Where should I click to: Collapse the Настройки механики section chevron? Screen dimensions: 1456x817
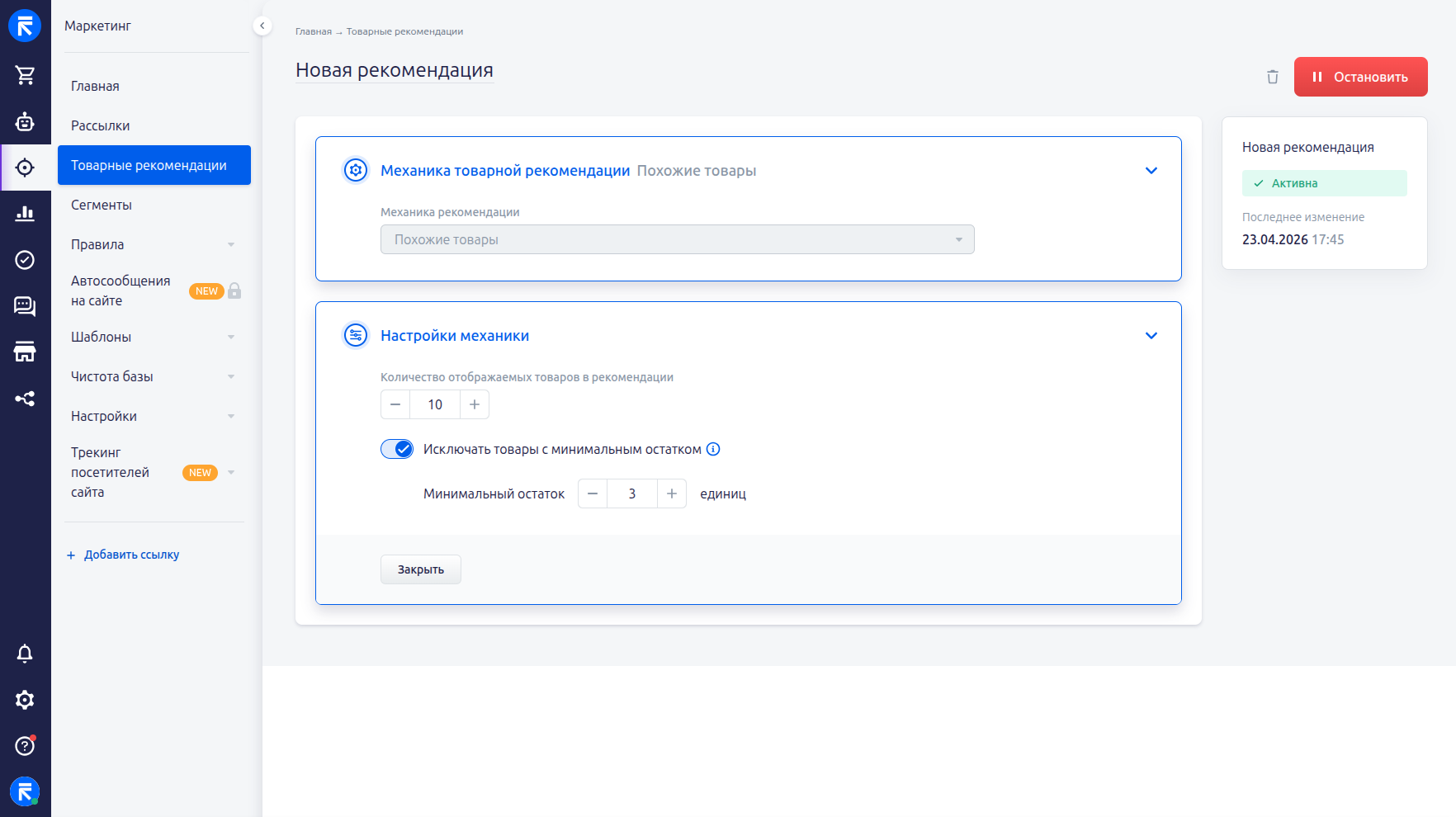click(1151, 336)
